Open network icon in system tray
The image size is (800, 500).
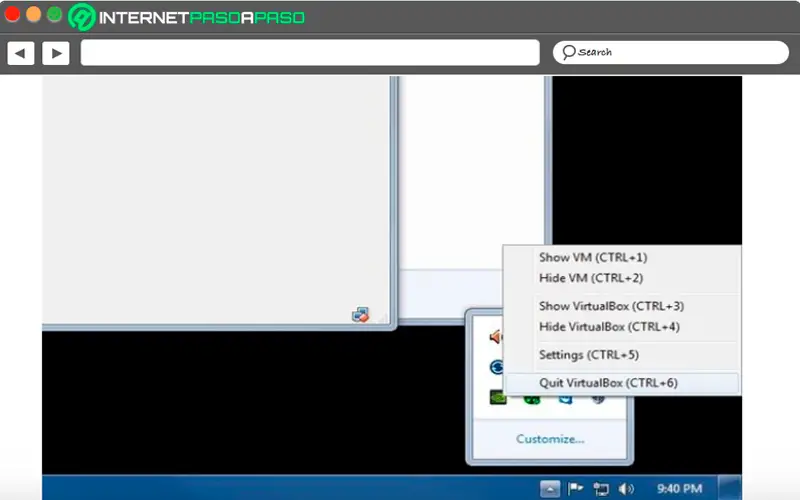[601, 489]
